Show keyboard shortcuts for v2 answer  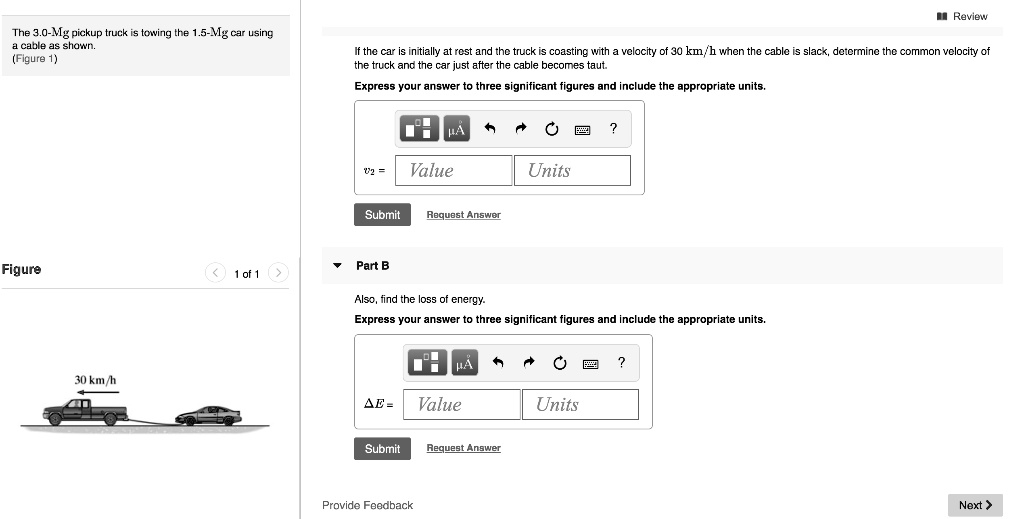[582, 129]
